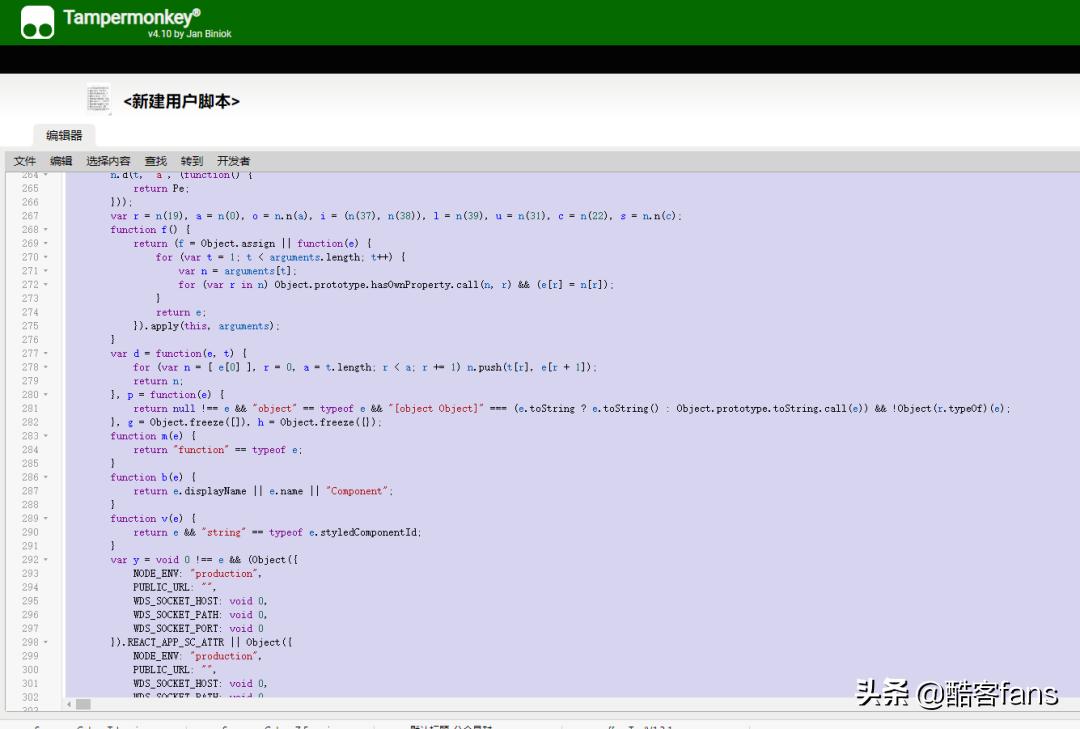Click line number 300 in gutter
Screen dimensions: 1080x729
pos(30,670)
